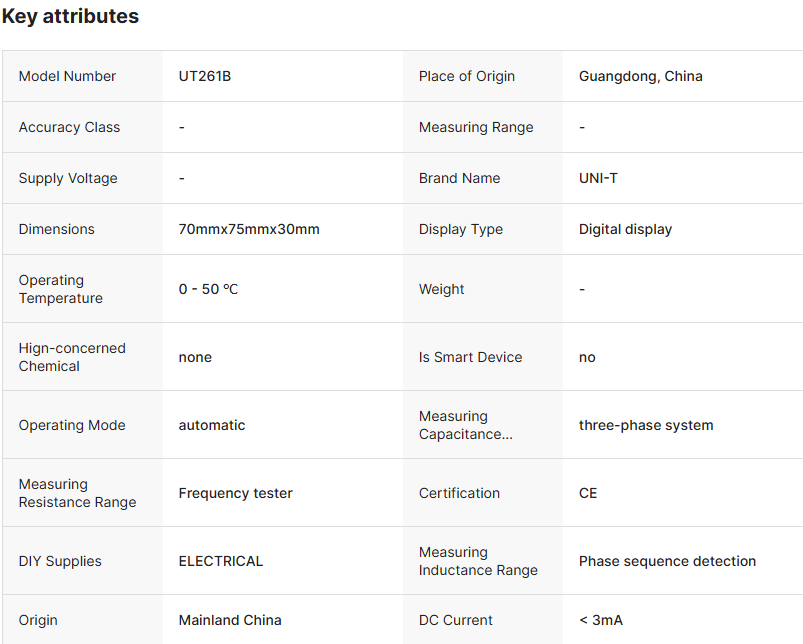Click the 70mmx75mmx30mm dimensions value
This screenshot has width=803, height=644.
point(249,229)
